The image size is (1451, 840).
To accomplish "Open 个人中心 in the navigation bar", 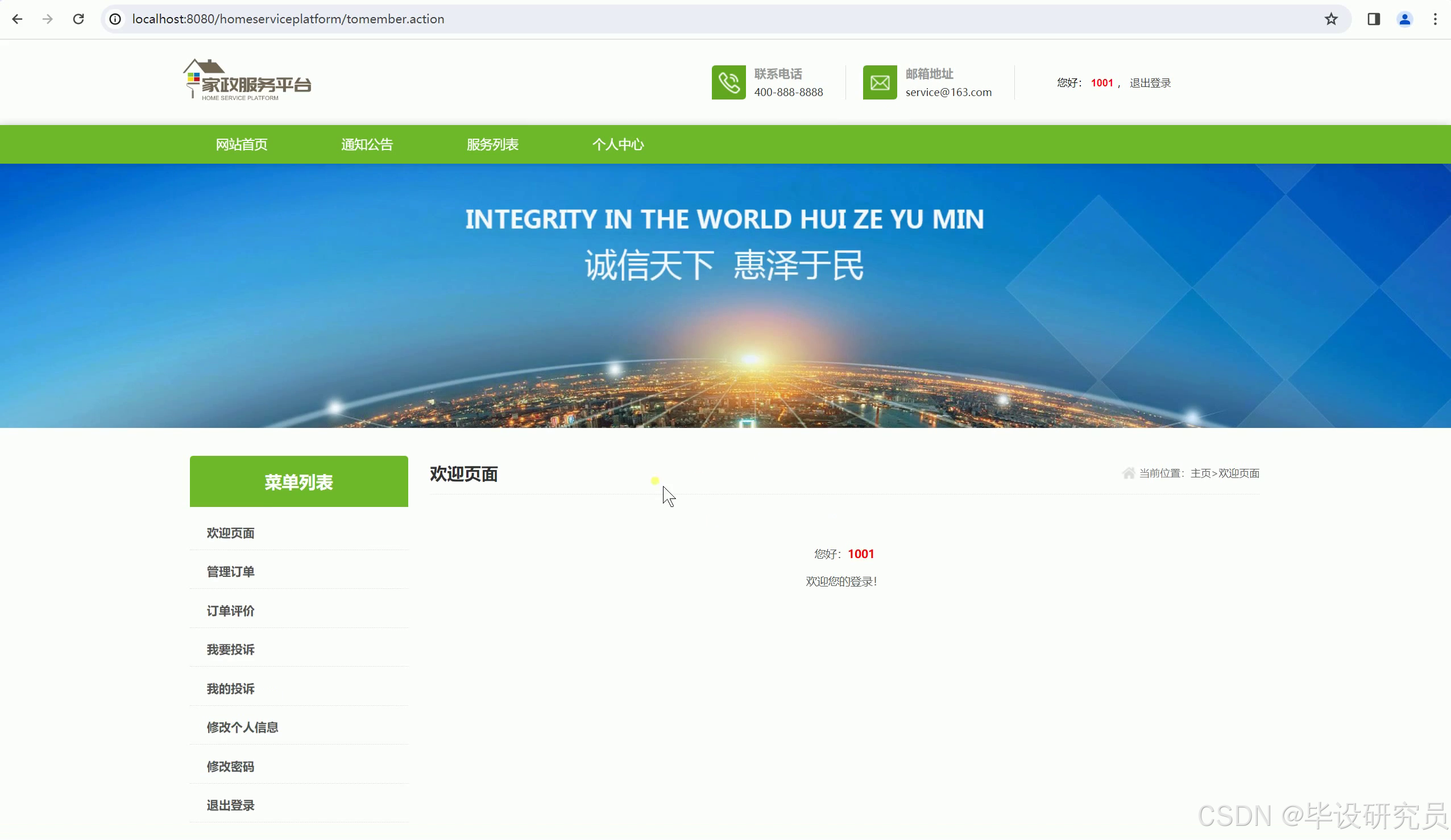I will coord(619,144).
